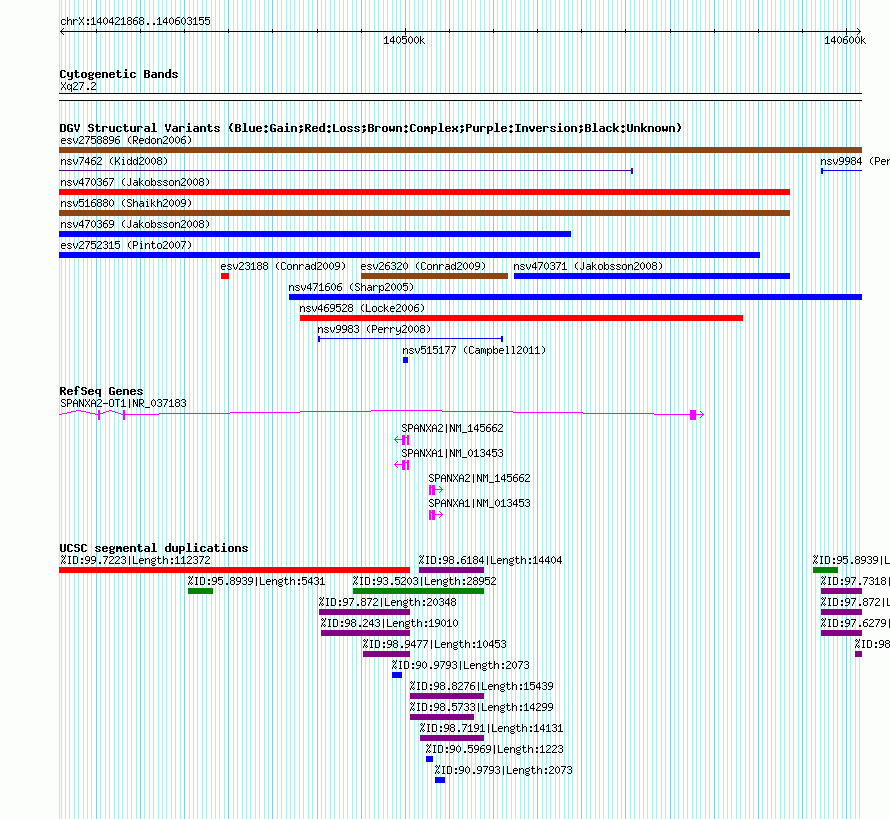This screenshot has height=819, width=890.
Task: Open the Cytogenetic Bands track title
Action: tap(119, 74)
